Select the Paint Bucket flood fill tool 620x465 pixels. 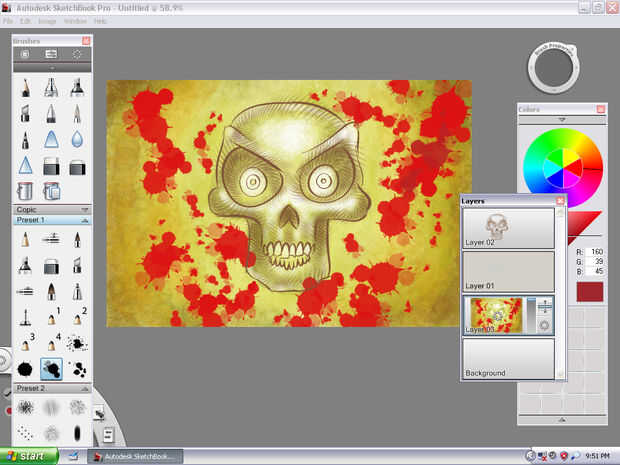[x=25, y=191]
